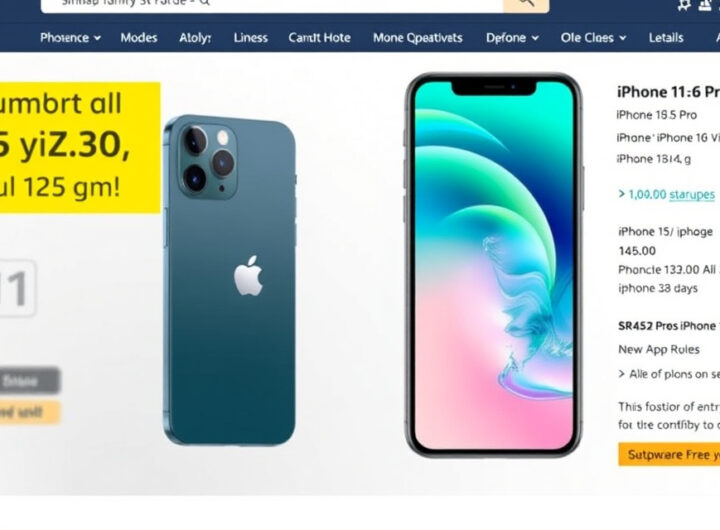Click the blurred gray button at left
This screenshot has height=530, width=720.
click(30, 381)
